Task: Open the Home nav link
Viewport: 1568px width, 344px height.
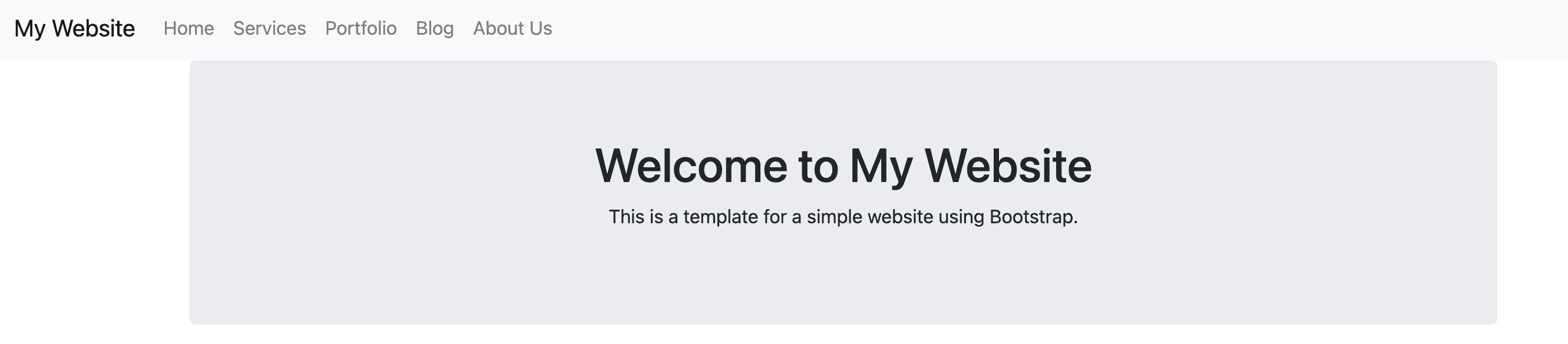Action: click(x=188, y=29)
